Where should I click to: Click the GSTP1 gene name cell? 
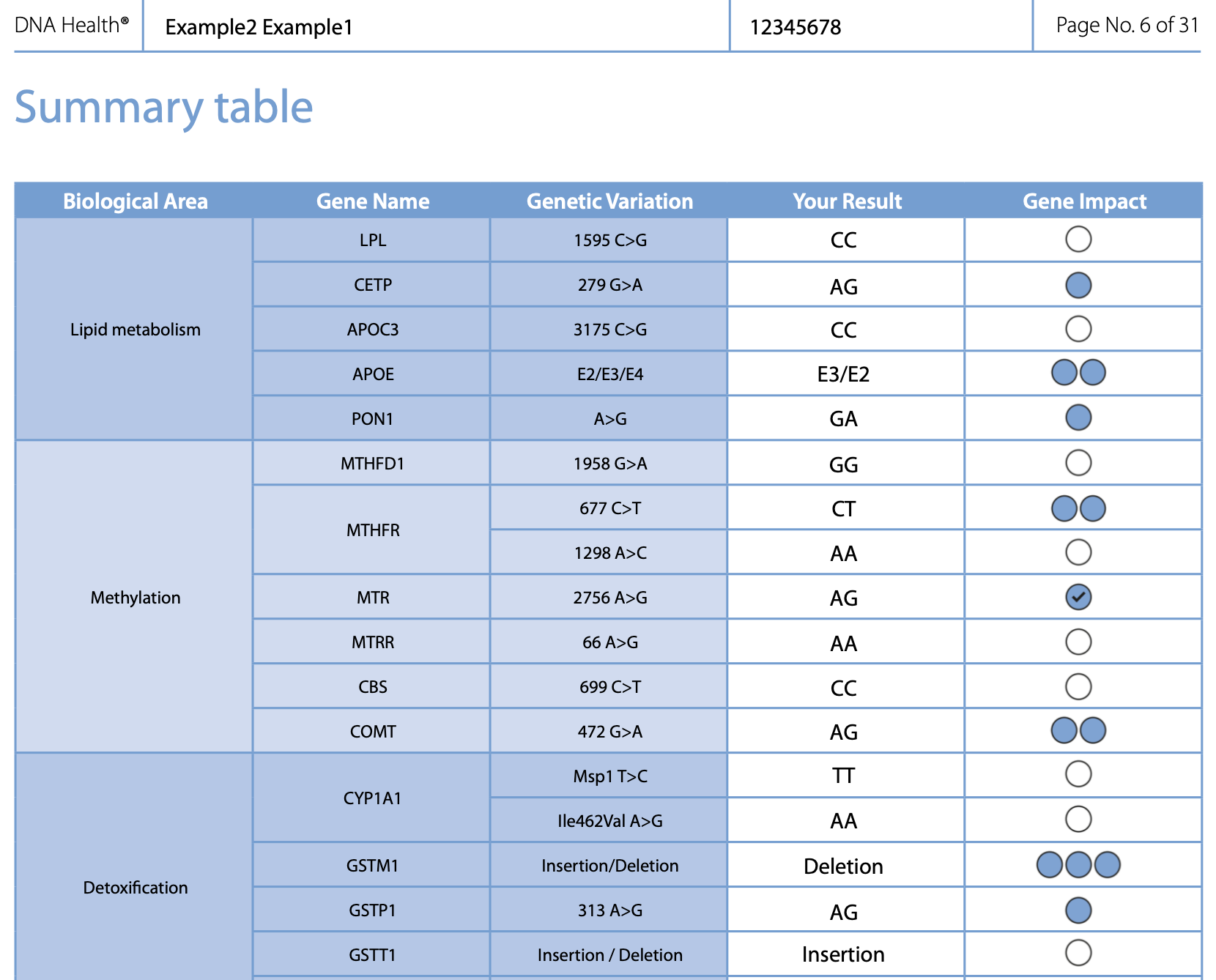(373, 910)
